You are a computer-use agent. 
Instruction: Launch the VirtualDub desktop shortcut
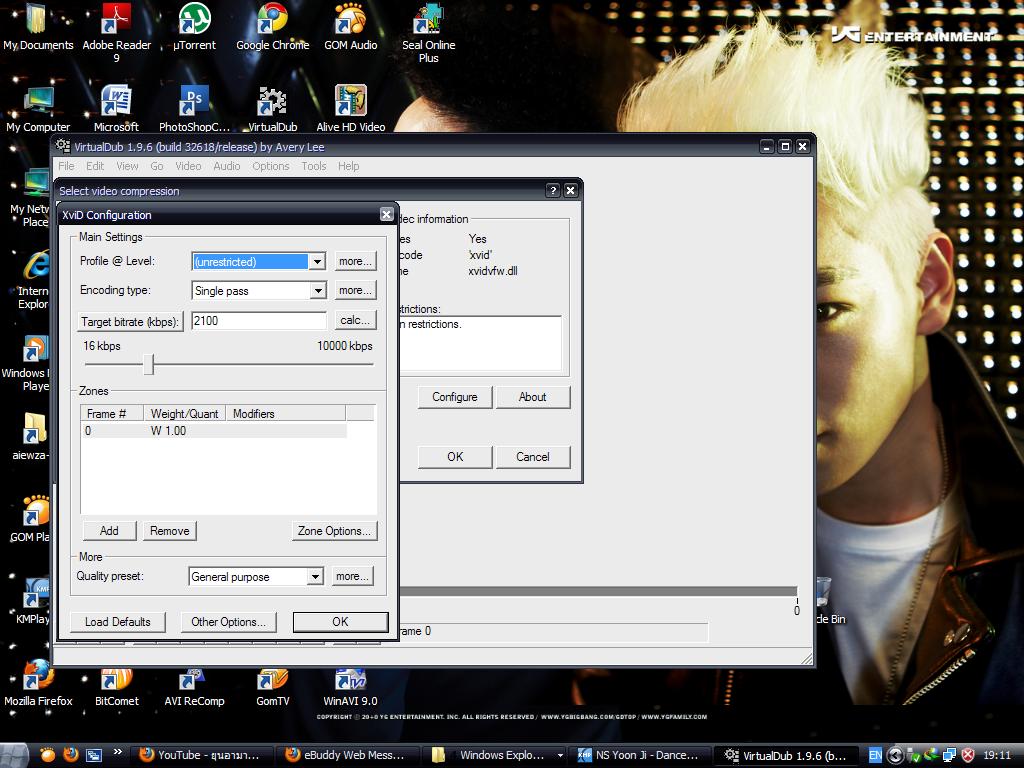[272, 108]
